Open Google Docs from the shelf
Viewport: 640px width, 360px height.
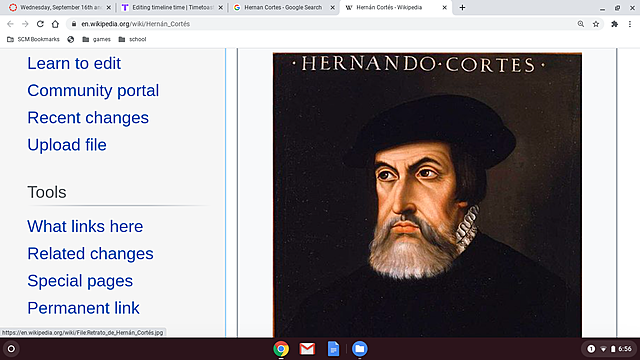[x=333, y=349]
